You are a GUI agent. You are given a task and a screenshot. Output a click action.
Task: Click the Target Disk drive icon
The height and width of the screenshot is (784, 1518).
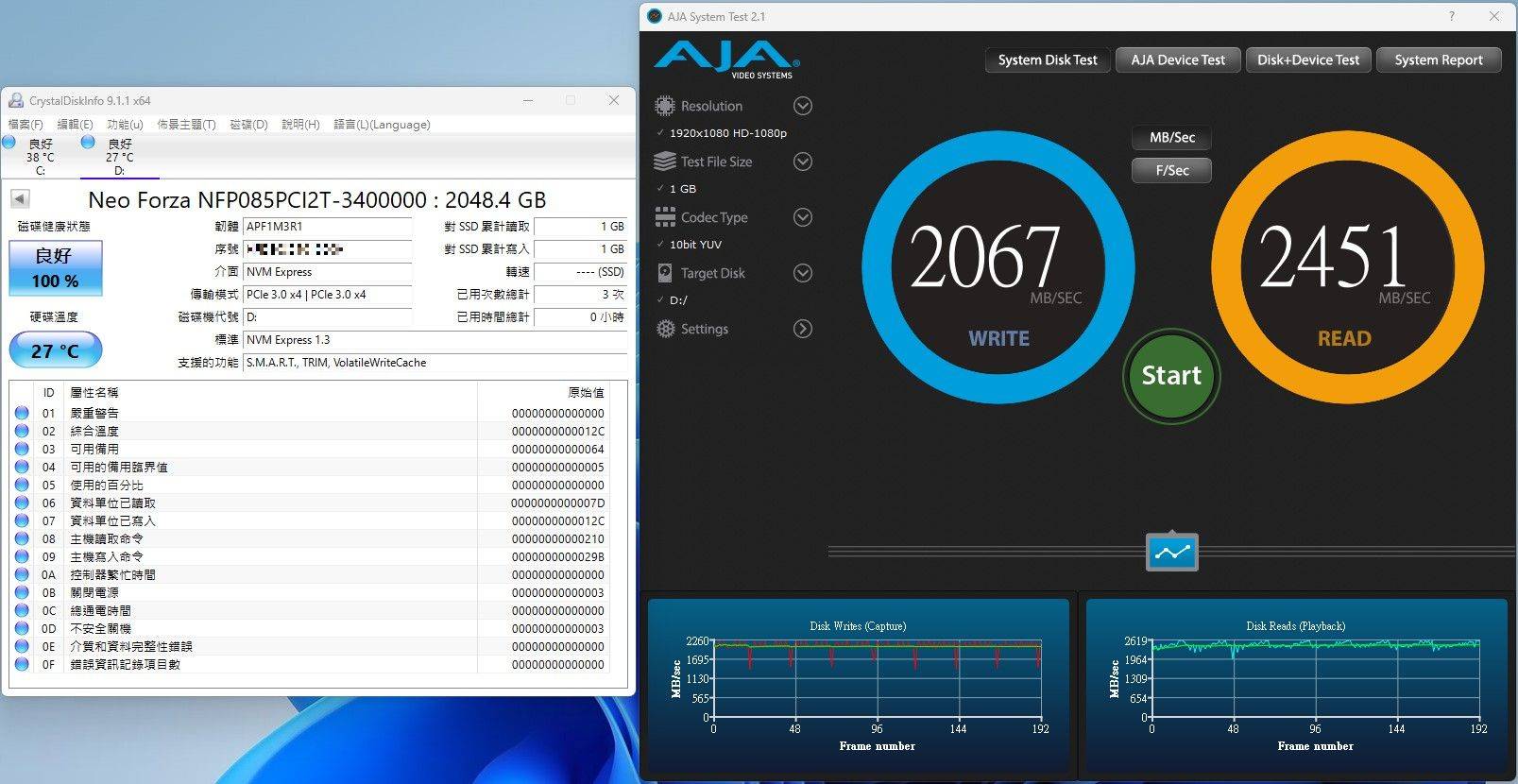point(665,273)
